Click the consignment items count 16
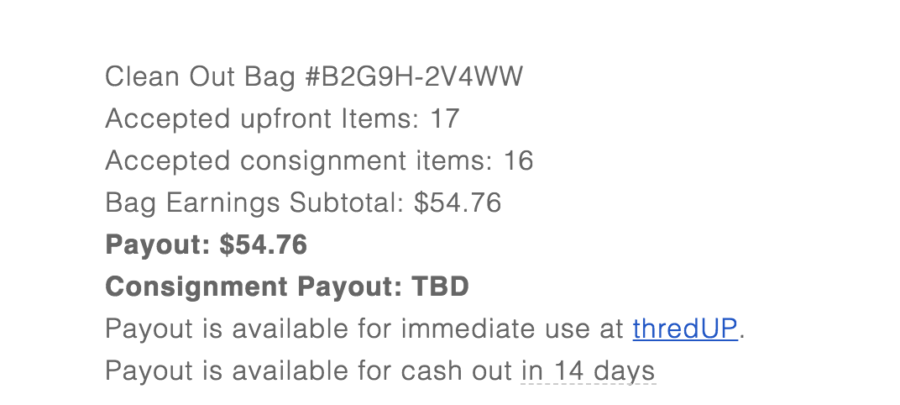This screenshot has width=900, height=405. click(518, 161)
